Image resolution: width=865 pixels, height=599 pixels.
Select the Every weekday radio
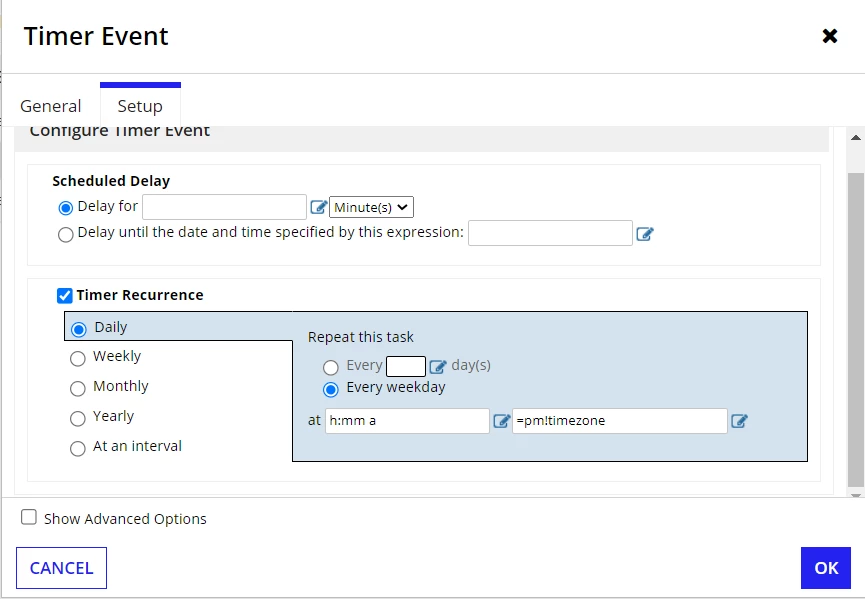(x=331, y=389)
